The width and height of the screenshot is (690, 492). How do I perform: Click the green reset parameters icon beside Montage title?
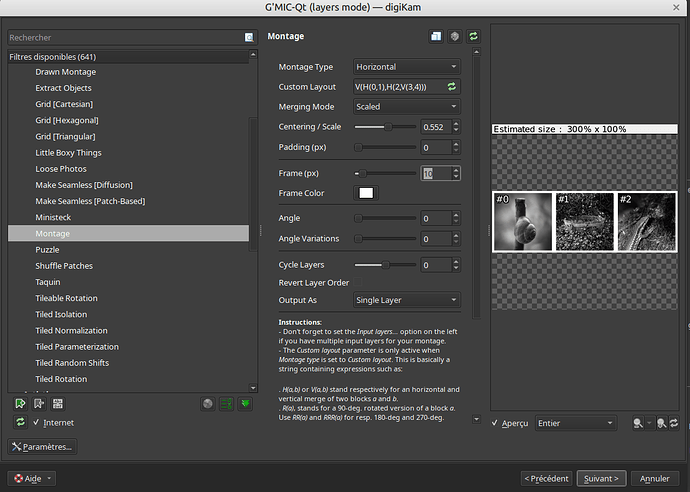(473, 36)
